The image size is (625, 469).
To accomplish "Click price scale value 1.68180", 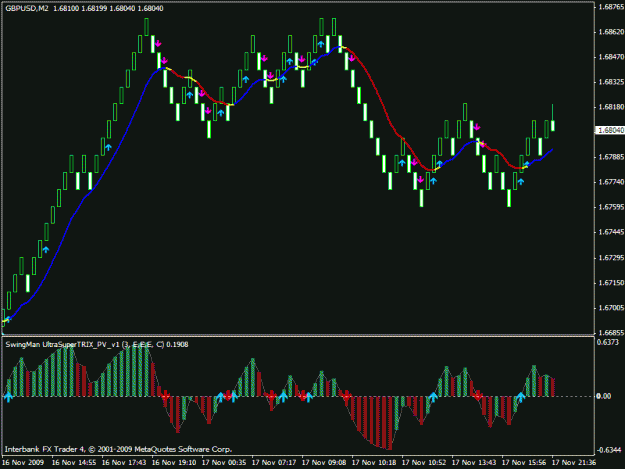I will 611,107.
